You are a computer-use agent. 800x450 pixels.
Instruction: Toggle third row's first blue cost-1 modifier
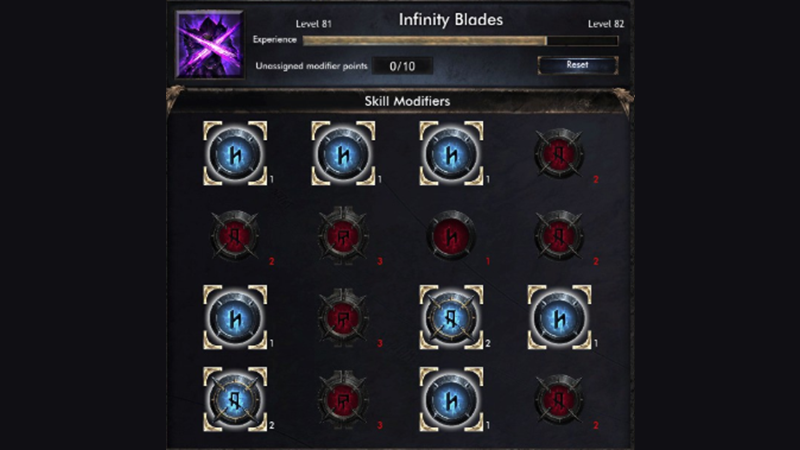coord(235,317)
